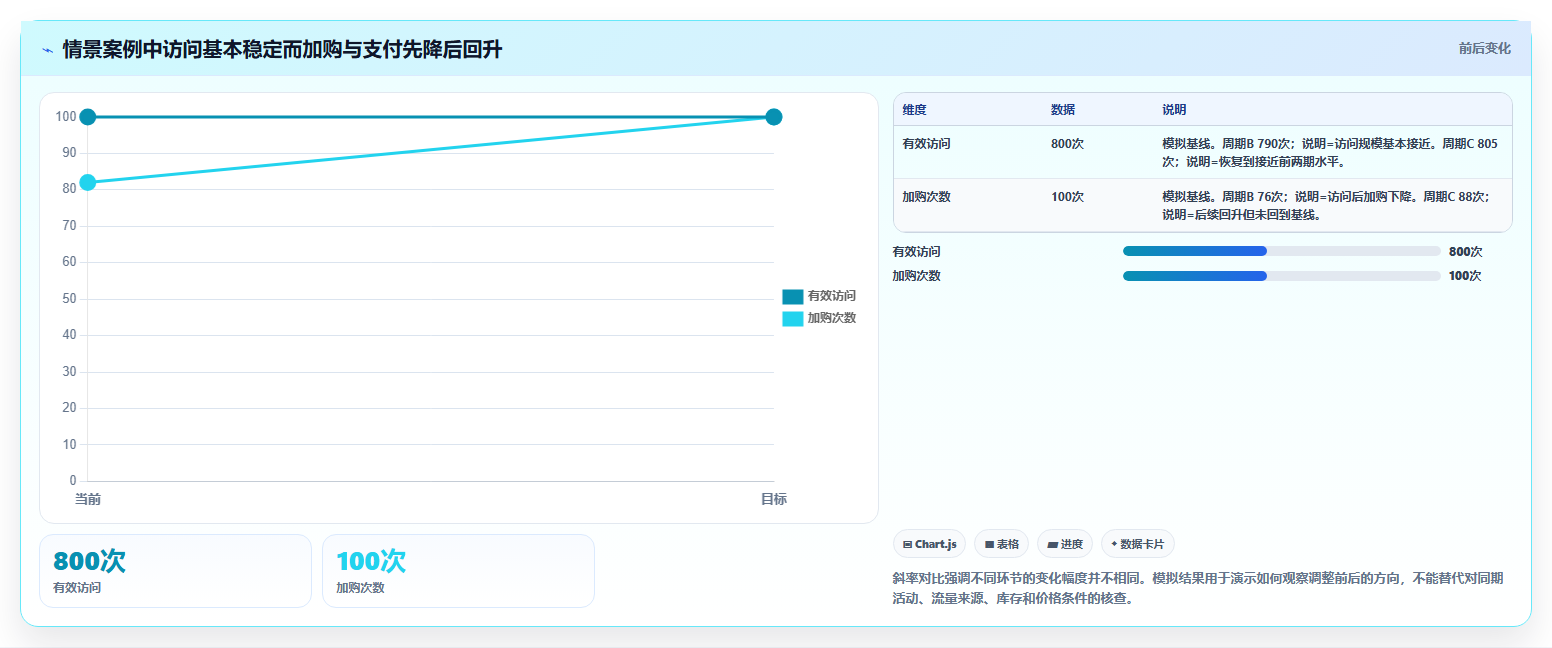Click the 加购次数 progress row label

[916, 275]
